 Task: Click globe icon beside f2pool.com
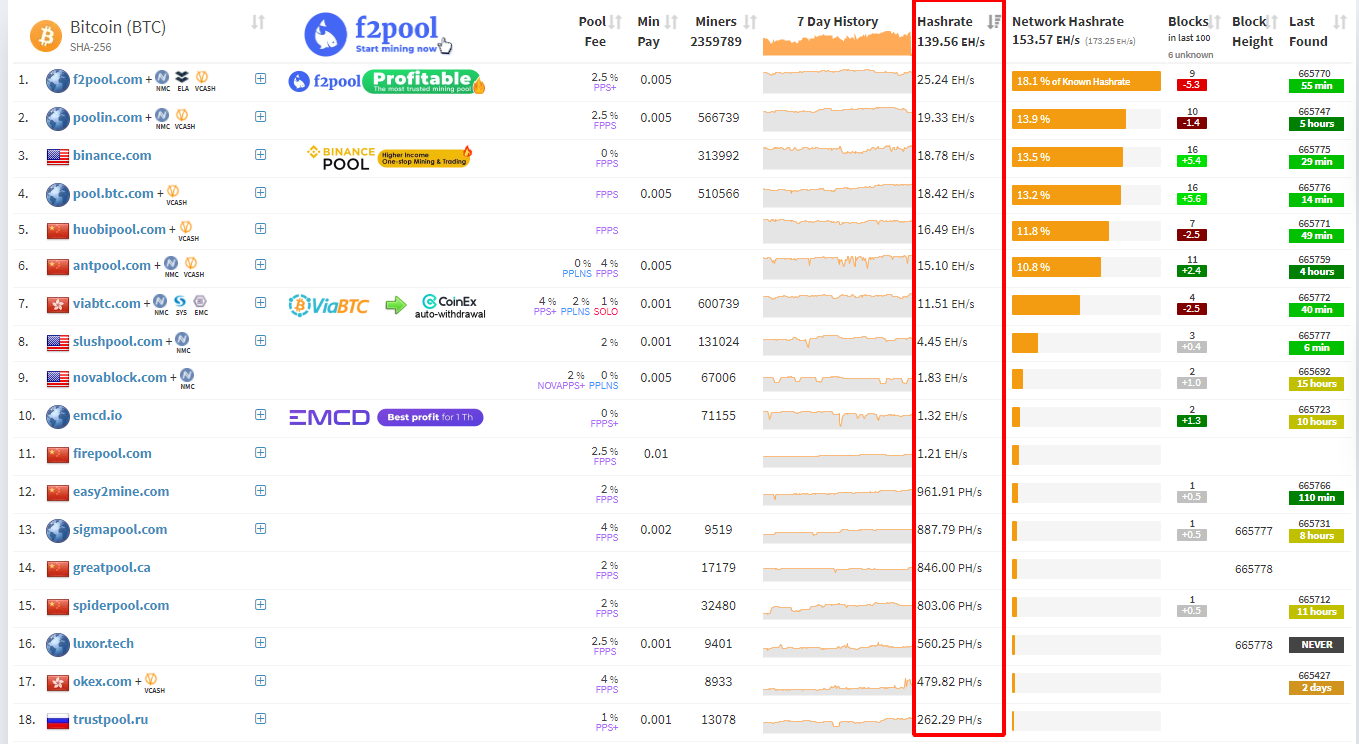[x=58, y=81]
